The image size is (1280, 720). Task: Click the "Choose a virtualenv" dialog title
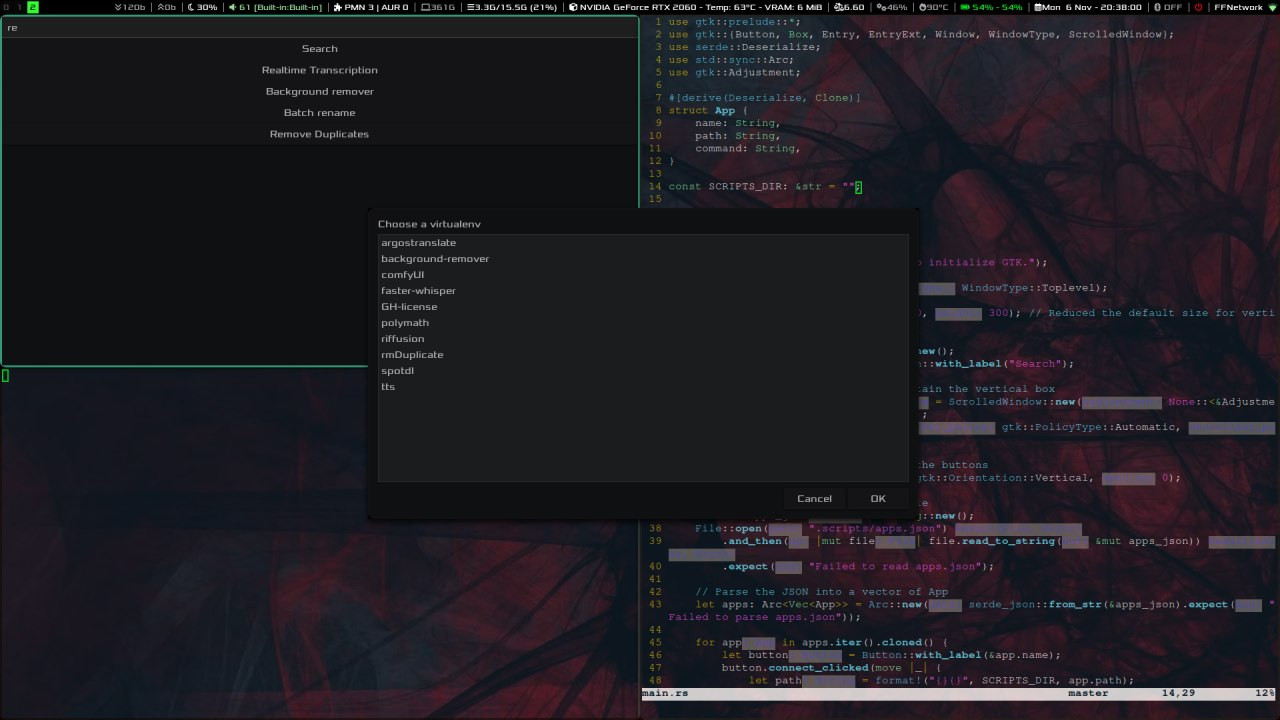[x=429, y=224]
